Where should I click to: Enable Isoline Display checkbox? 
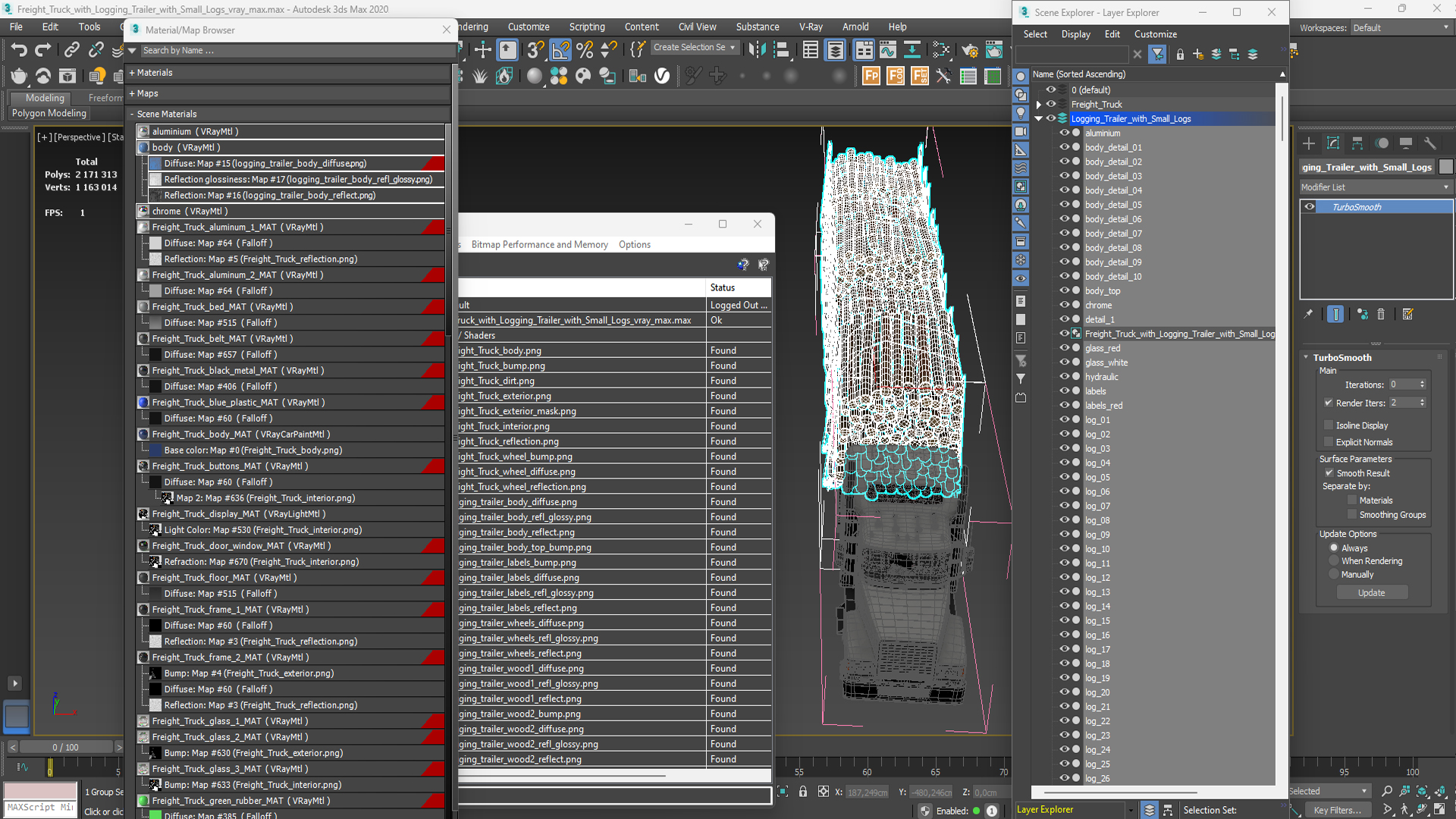pos(1329,425)
